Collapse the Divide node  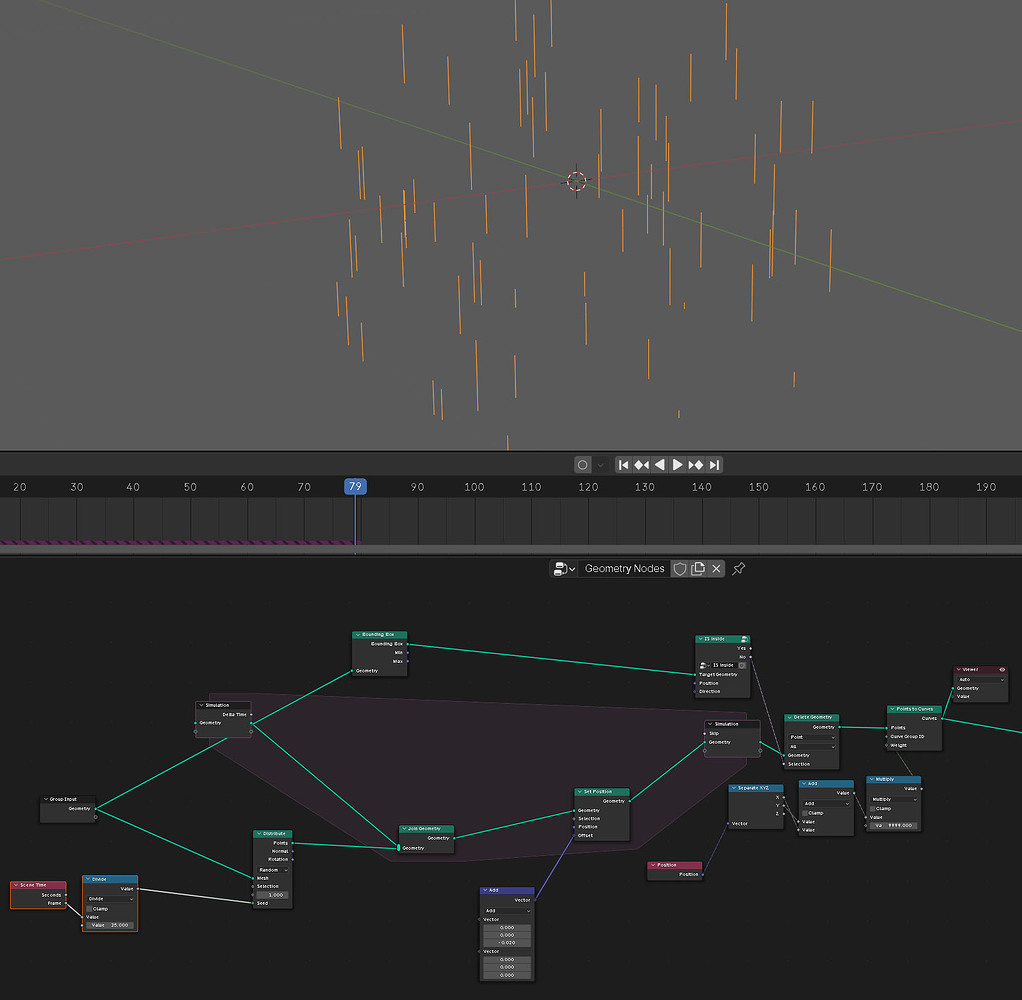pyautogui.click(x=88, y=879)
